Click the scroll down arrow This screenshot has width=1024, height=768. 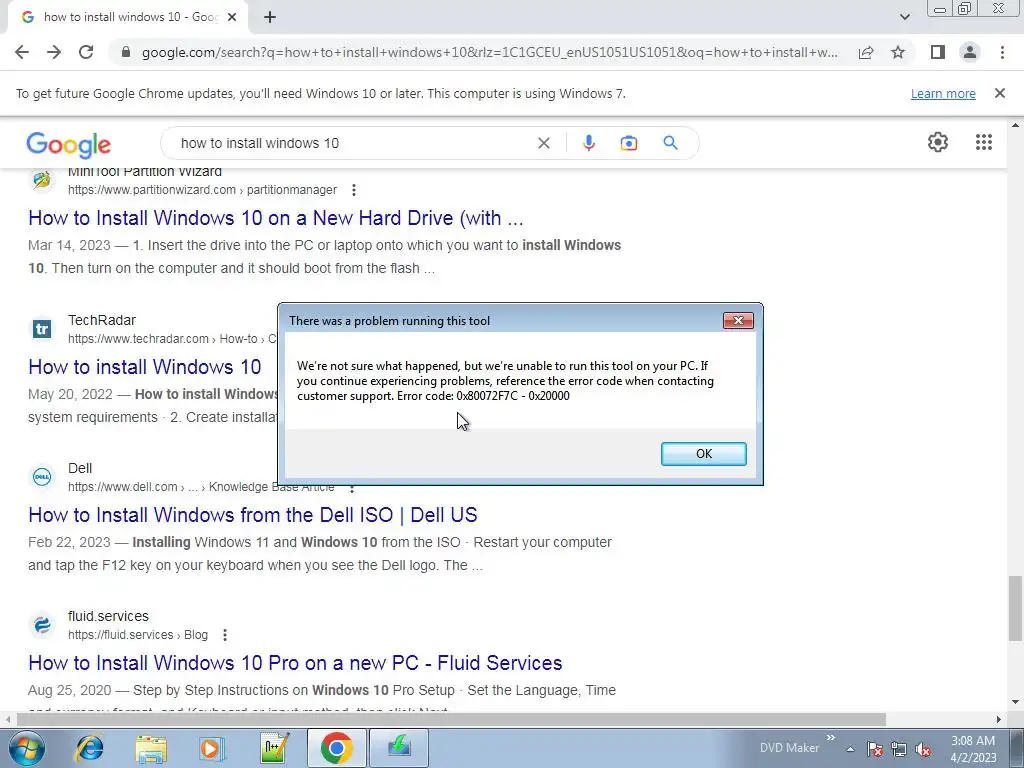1015,702
